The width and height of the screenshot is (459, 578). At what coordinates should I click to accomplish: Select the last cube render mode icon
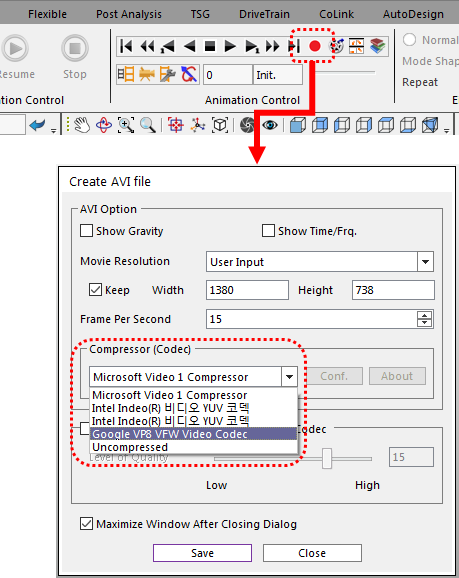(x=430, y=125)
